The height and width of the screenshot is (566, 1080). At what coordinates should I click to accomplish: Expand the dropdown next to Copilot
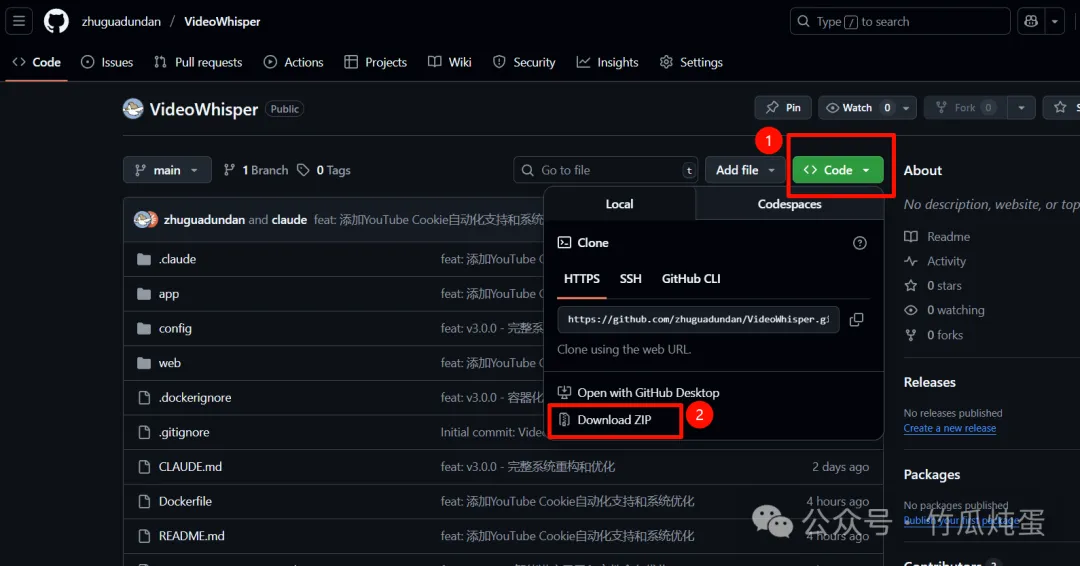click(x=1055, y=21)
